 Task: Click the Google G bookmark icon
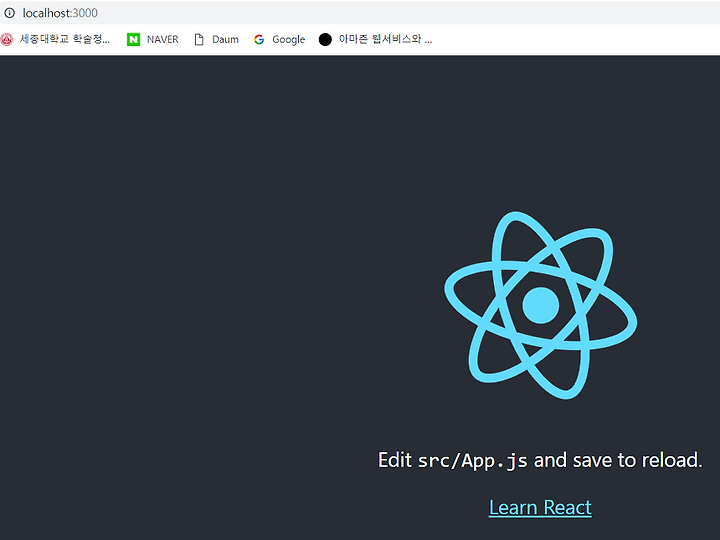(x=259, y=39)
